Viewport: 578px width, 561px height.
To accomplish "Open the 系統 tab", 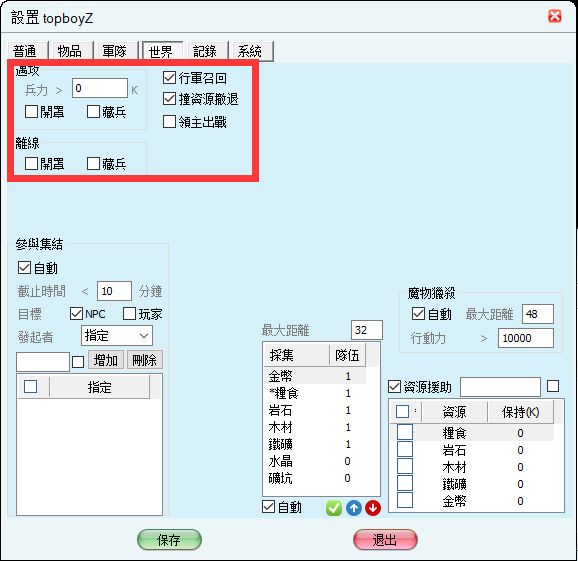I will click(250, 51).
